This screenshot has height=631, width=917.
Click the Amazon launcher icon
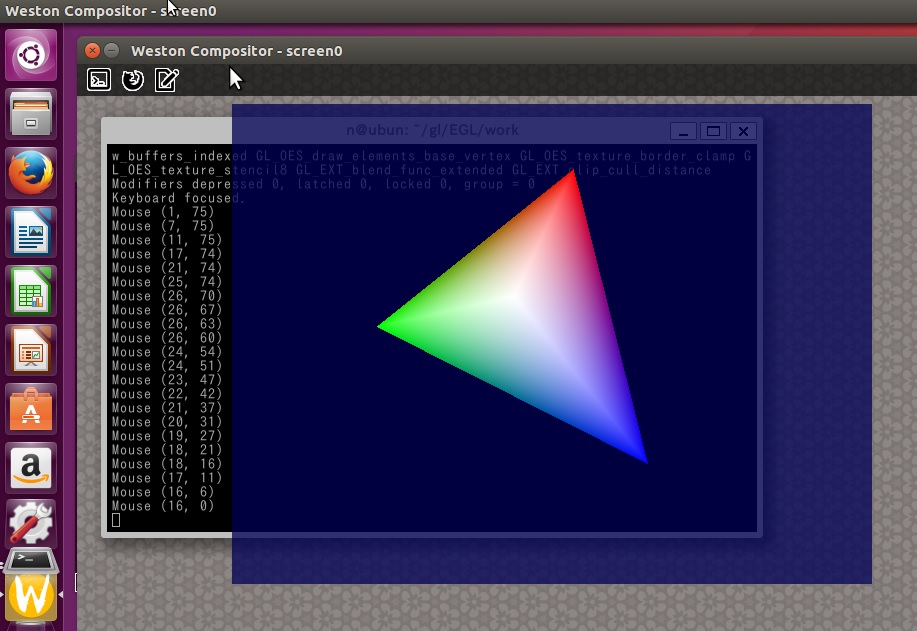[x=32, y=468]
